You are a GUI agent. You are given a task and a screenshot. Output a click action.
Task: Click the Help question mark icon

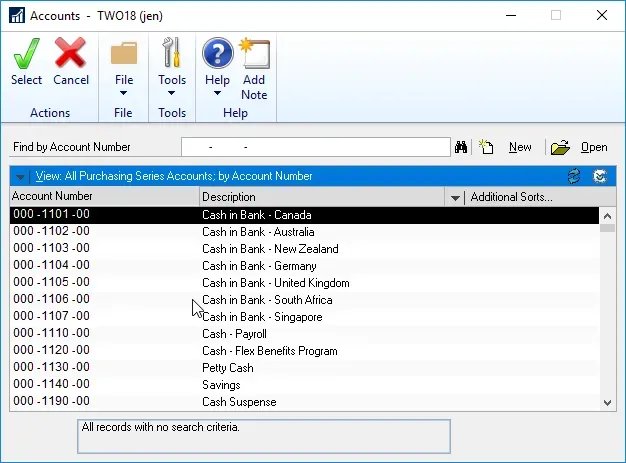tap(217, 54)
